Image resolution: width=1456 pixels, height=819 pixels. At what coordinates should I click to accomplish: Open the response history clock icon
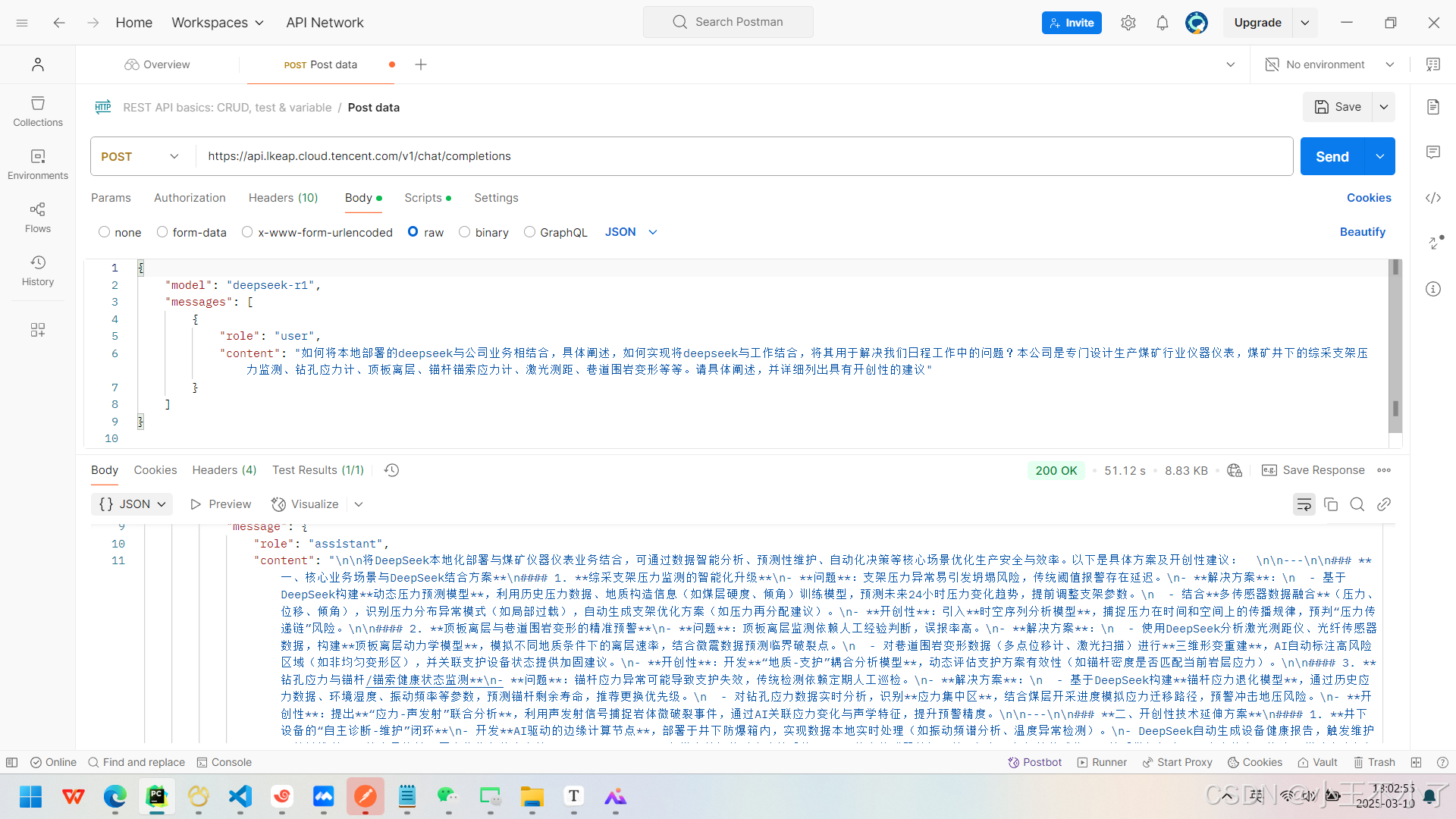391,470
